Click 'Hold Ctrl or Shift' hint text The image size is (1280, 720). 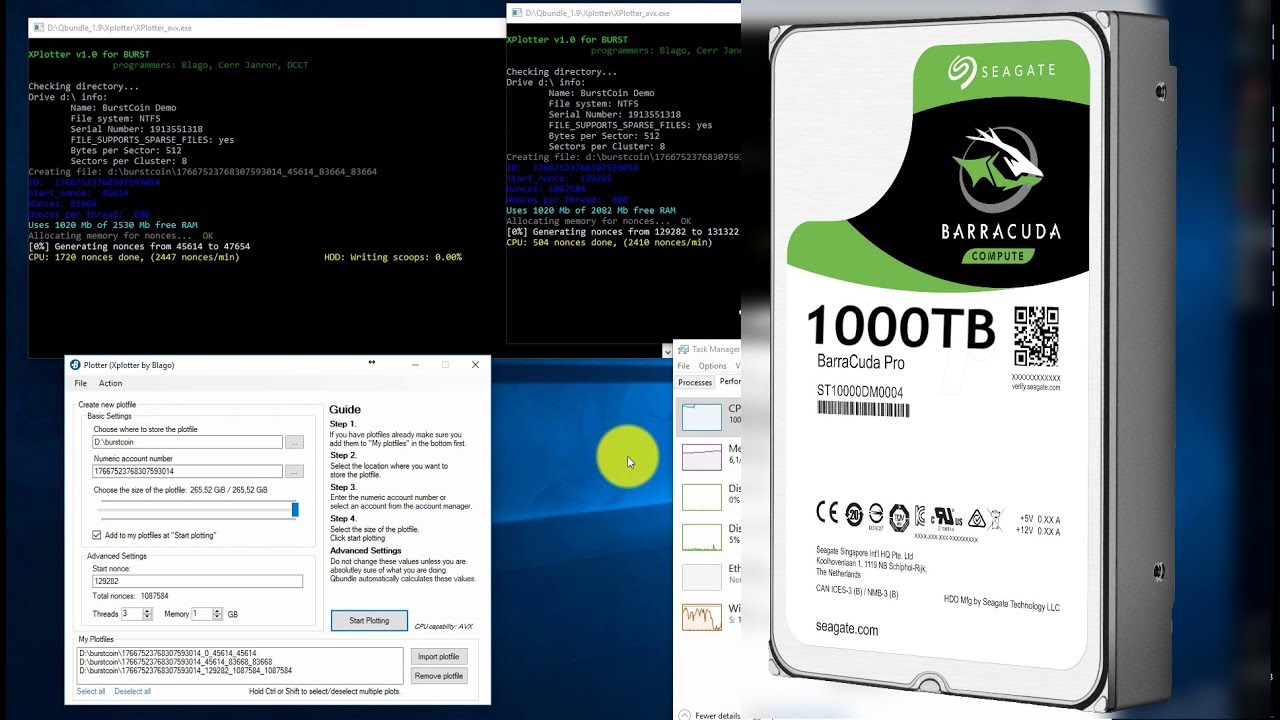(x=324, y=691)
